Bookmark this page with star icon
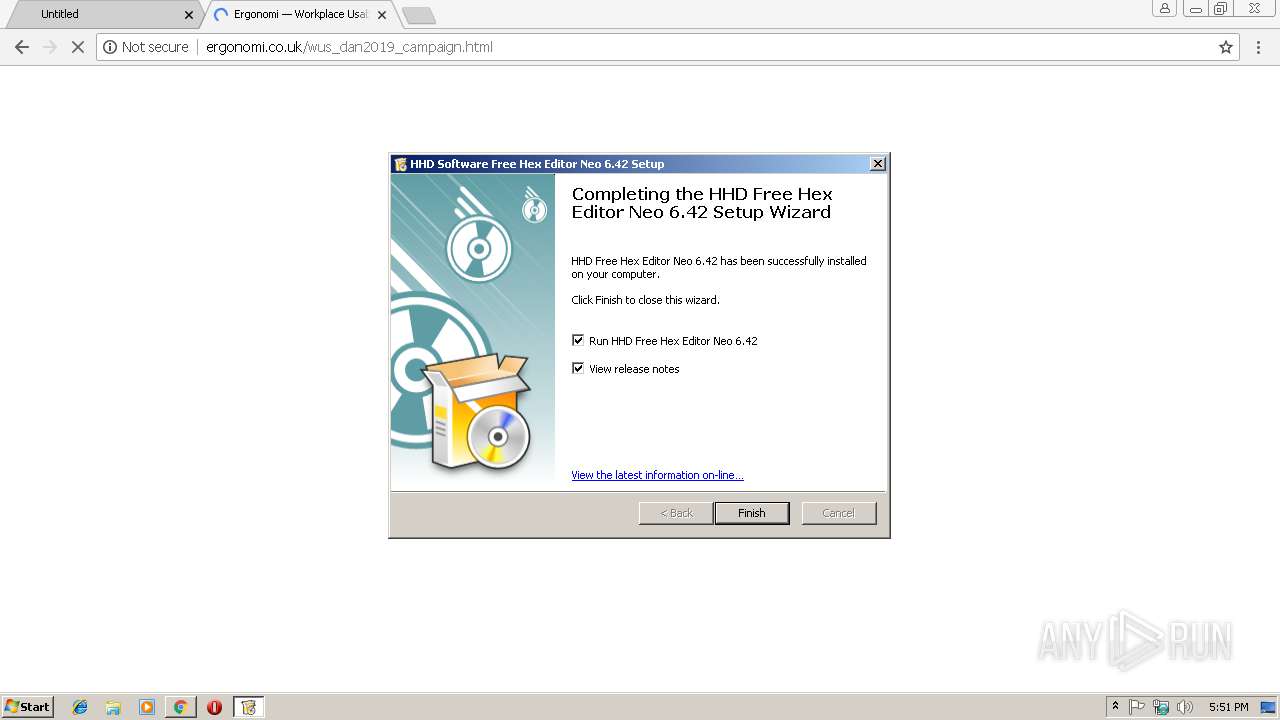Image resolution: width=1280 pixels, height=720 pixels. 1226,47
